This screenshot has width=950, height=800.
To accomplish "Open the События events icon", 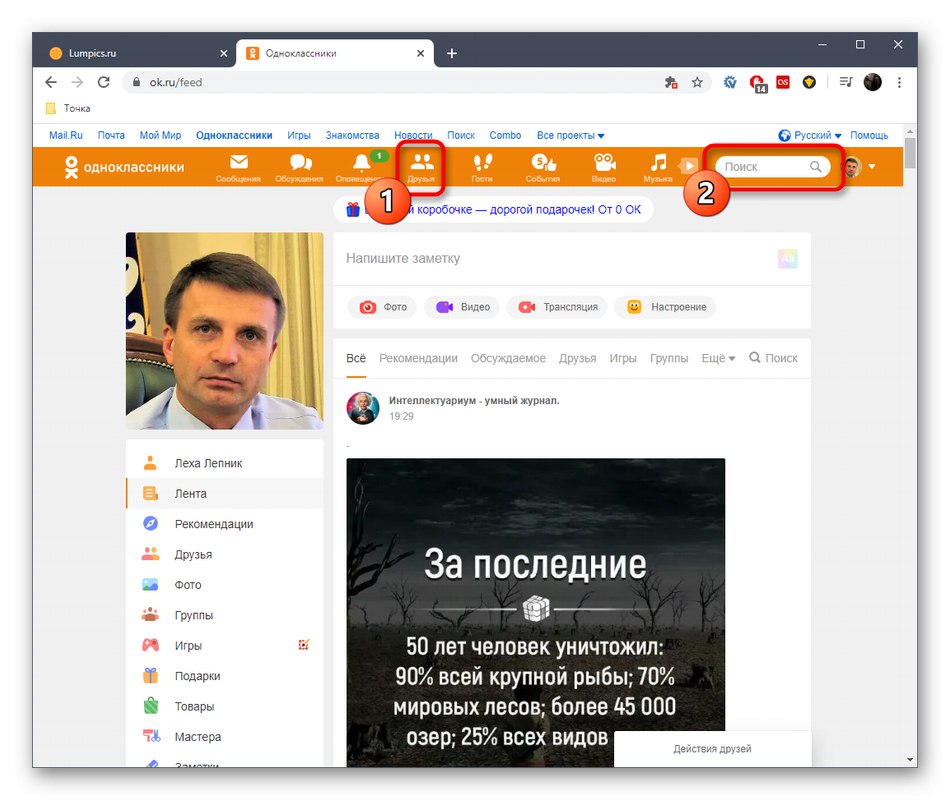I will point(542,165).
